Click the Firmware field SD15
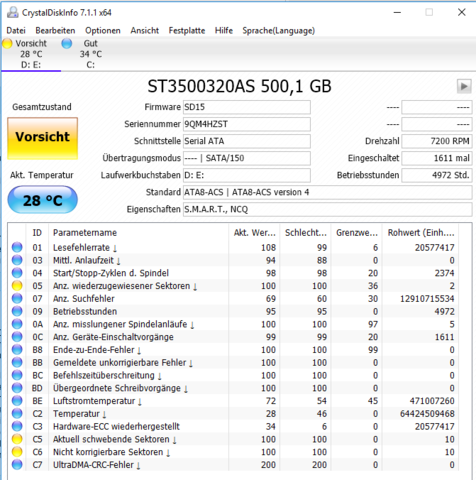 (247, 107)
